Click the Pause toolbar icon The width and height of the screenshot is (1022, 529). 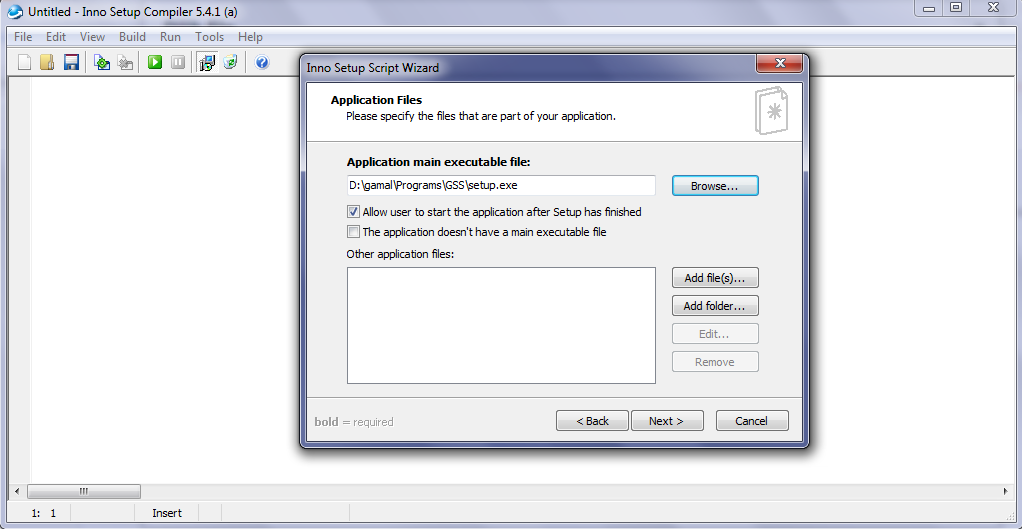178,63
